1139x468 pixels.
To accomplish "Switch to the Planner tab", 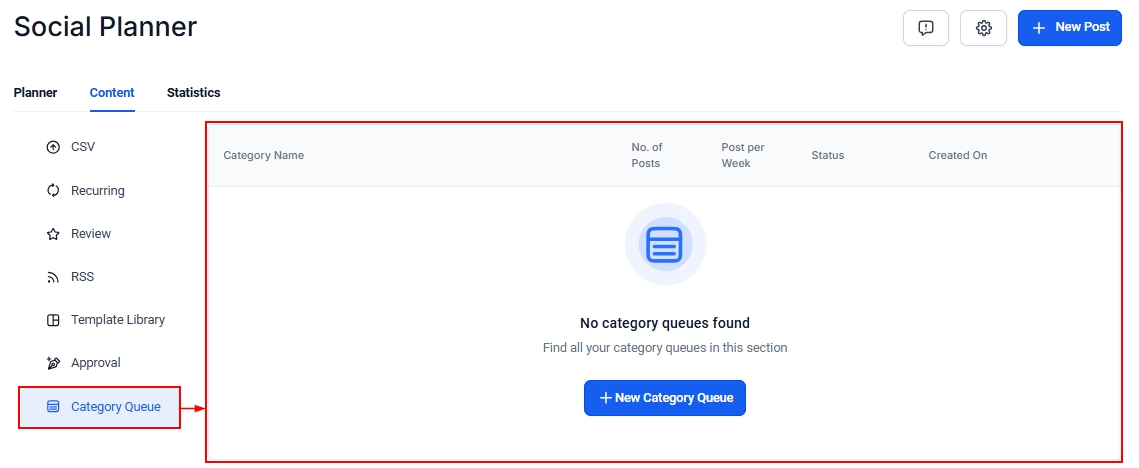I will click(35, 93).
